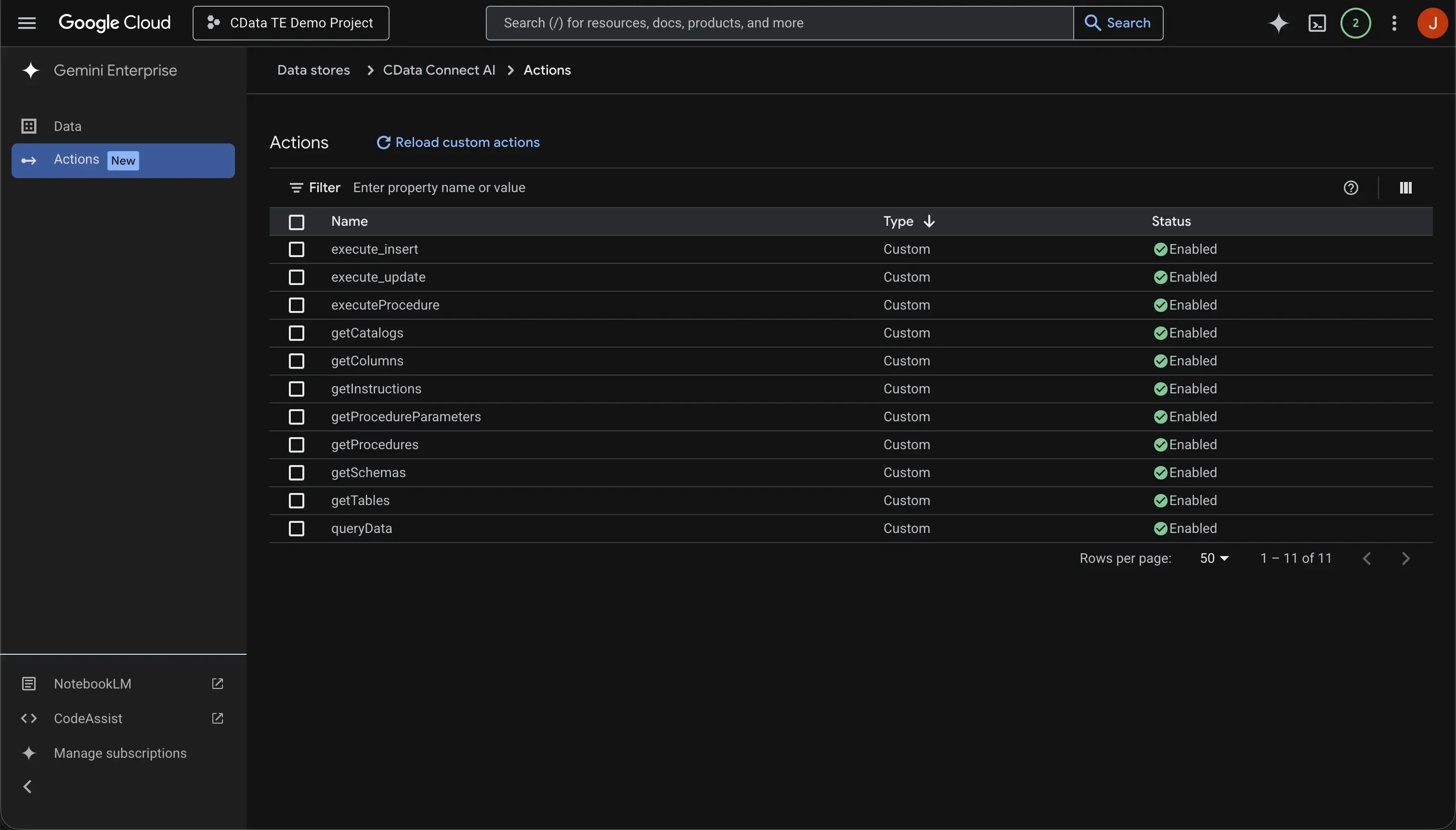Open table help question mark icon
Image resolution: width=1456 pixels, height=830 pixels.
point(1351,188)
